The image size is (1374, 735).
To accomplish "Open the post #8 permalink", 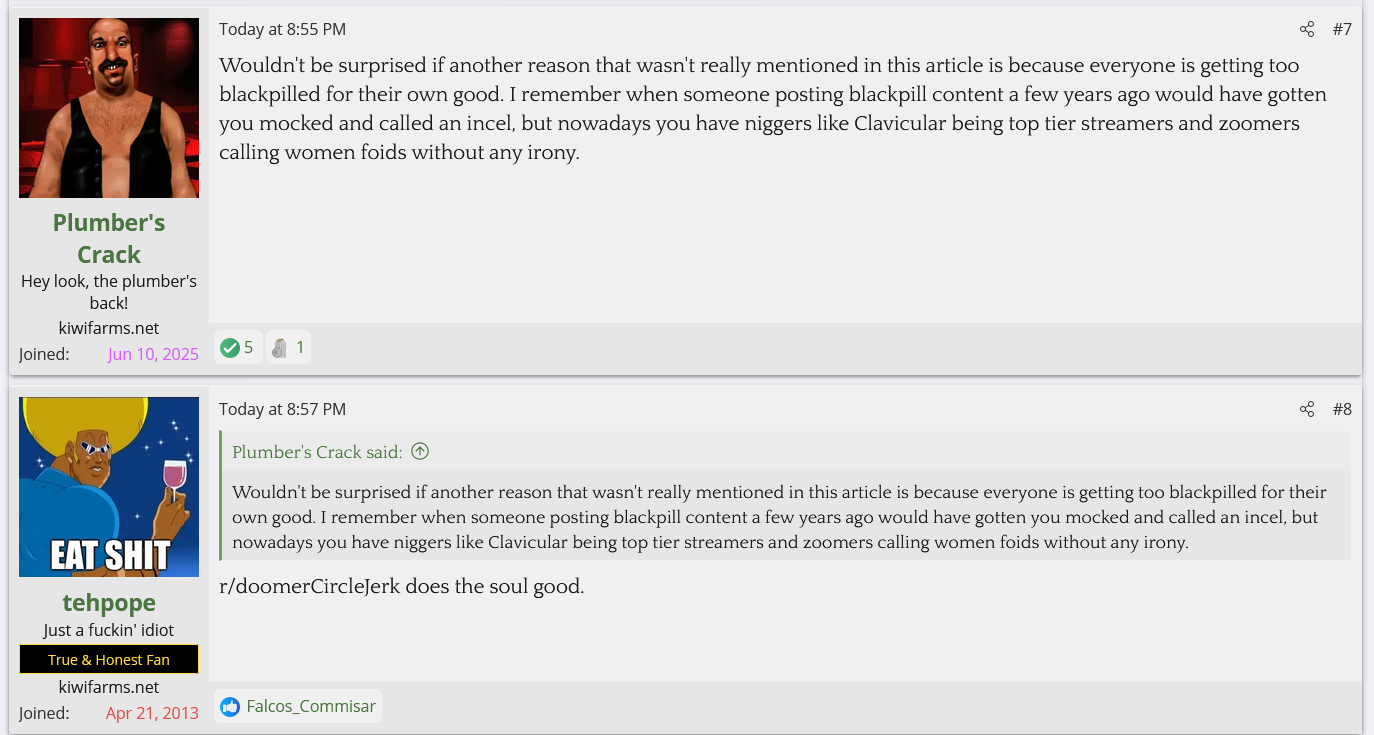I will point(1341,409).
